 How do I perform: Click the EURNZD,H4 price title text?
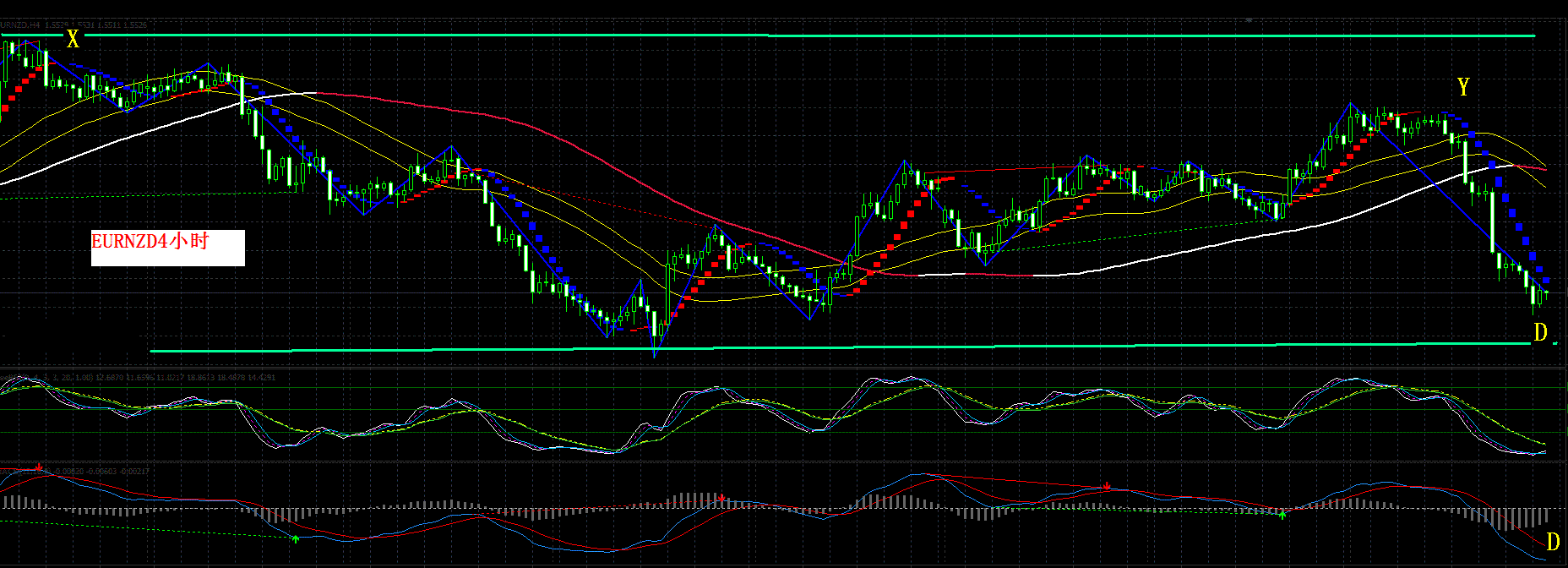click(x=74, y=25)
